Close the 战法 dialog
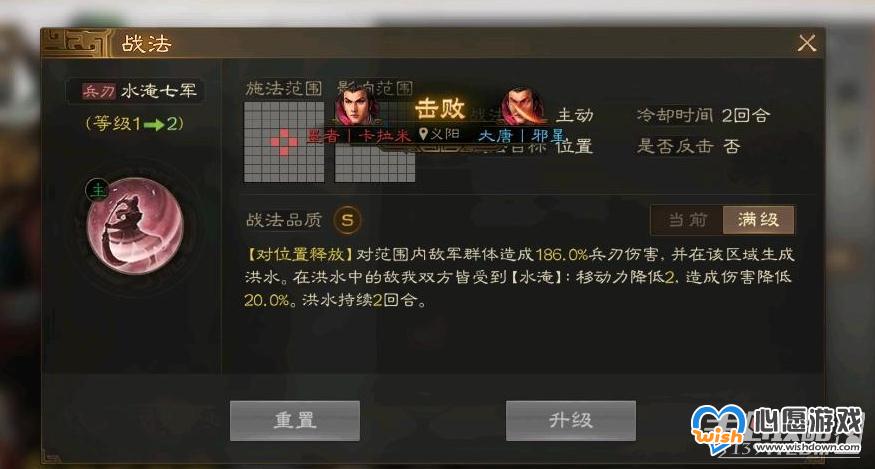875x469 pixels. coord(807,43)
